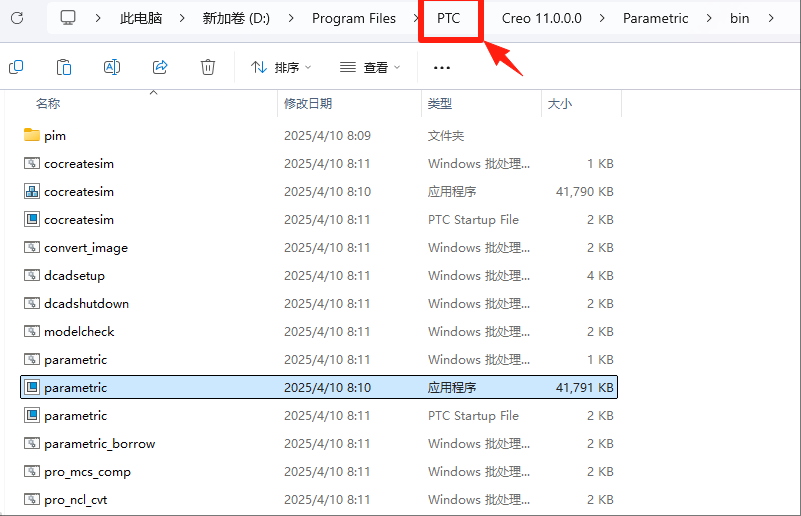Click the 4 KB size of dcadsetup

(x=600, y=275)
